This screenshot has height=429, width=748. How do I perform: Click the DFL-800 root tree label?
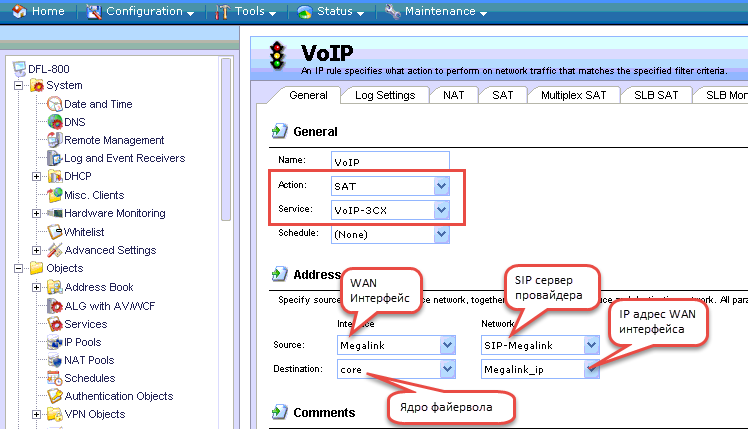point(49,69)
